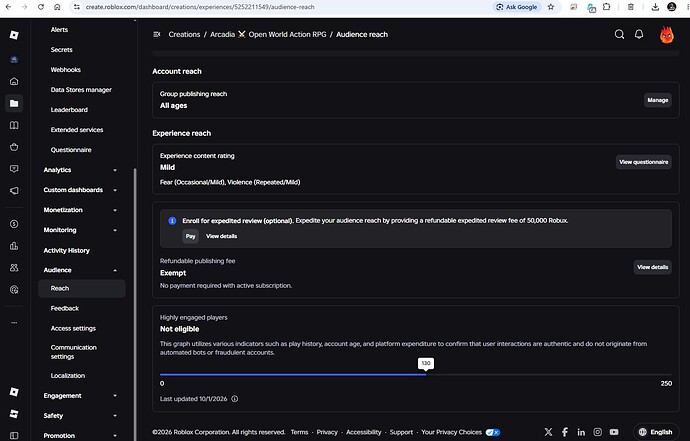This screenshot has height=441, width=690.
Task: Go to Creations in the breadcrumb
Action: [x=184, y=34]
